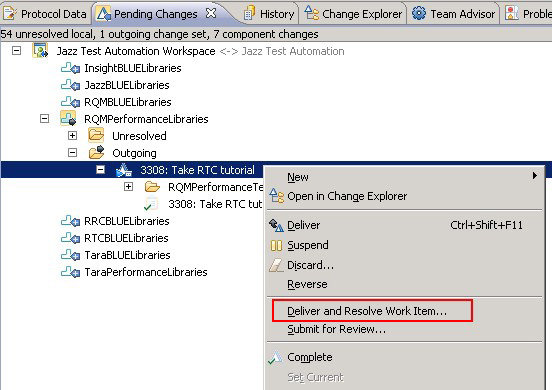
Task: Click the Unresolved folder icon
Action: click(x=96, y=135)
